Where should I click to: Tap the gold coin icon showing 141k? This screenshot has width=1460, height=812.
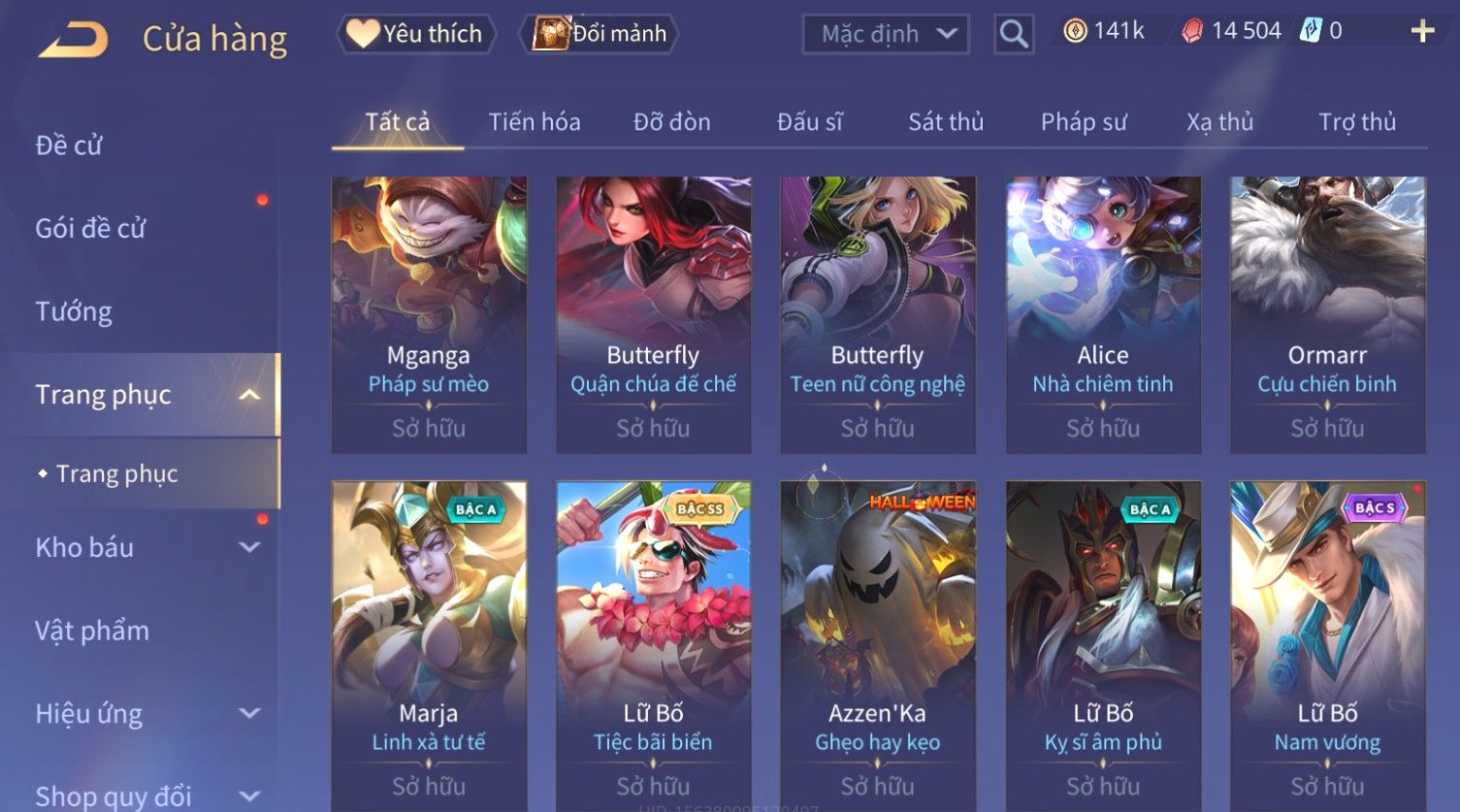1075,31
